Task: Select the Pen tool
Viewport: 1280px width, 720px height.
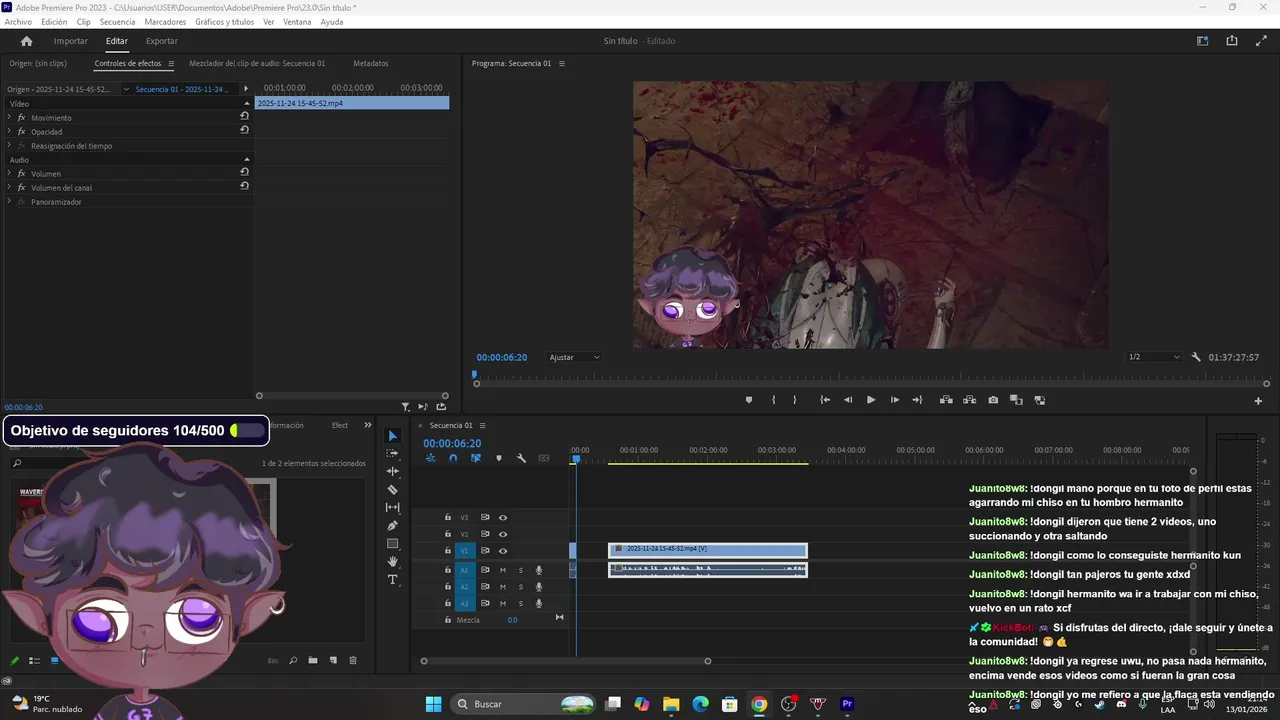Action: [x=392, y=526]
